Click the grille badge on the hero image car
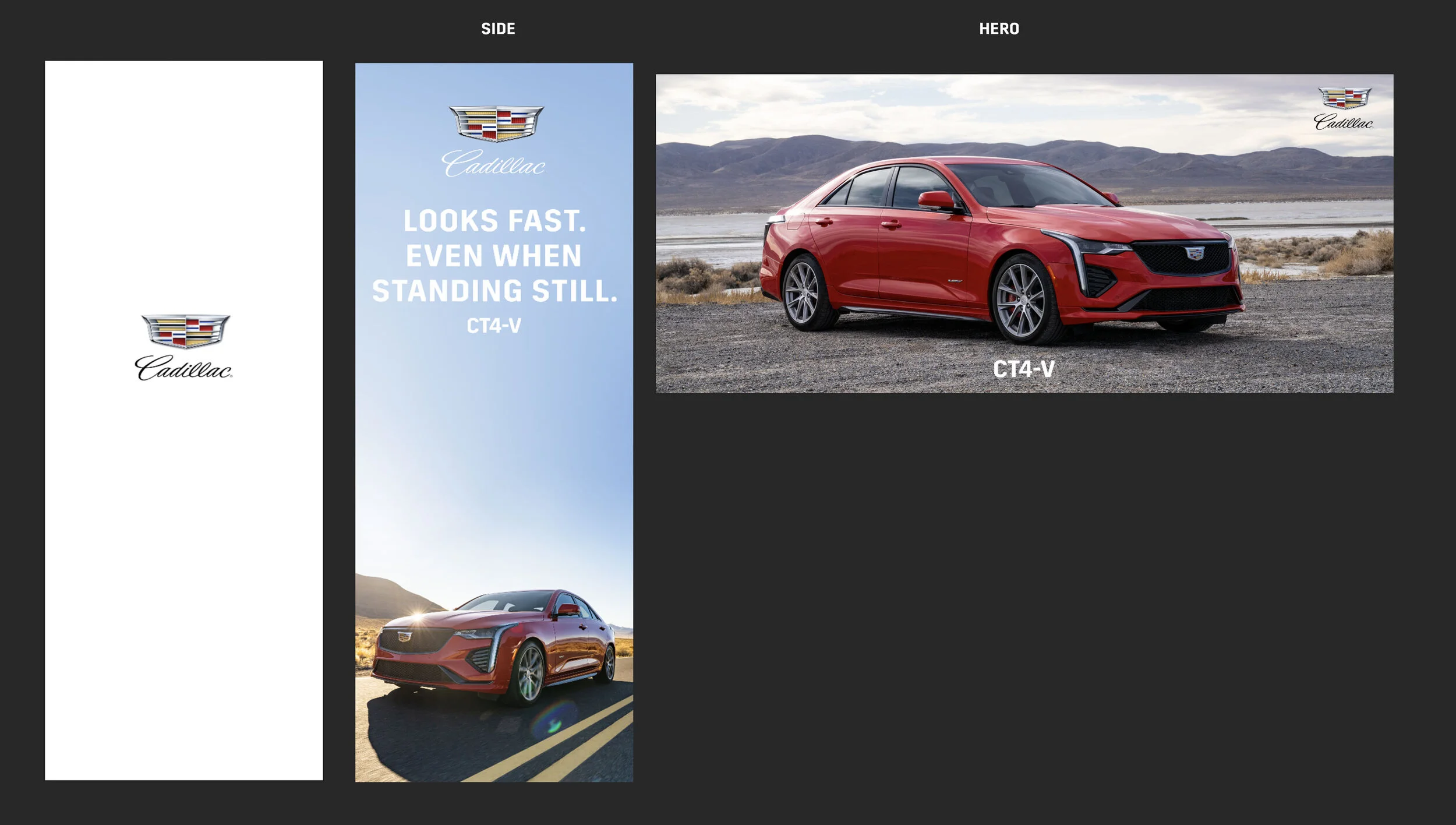The width and height of the screenshot is (1456, 825). [1195, 253]
